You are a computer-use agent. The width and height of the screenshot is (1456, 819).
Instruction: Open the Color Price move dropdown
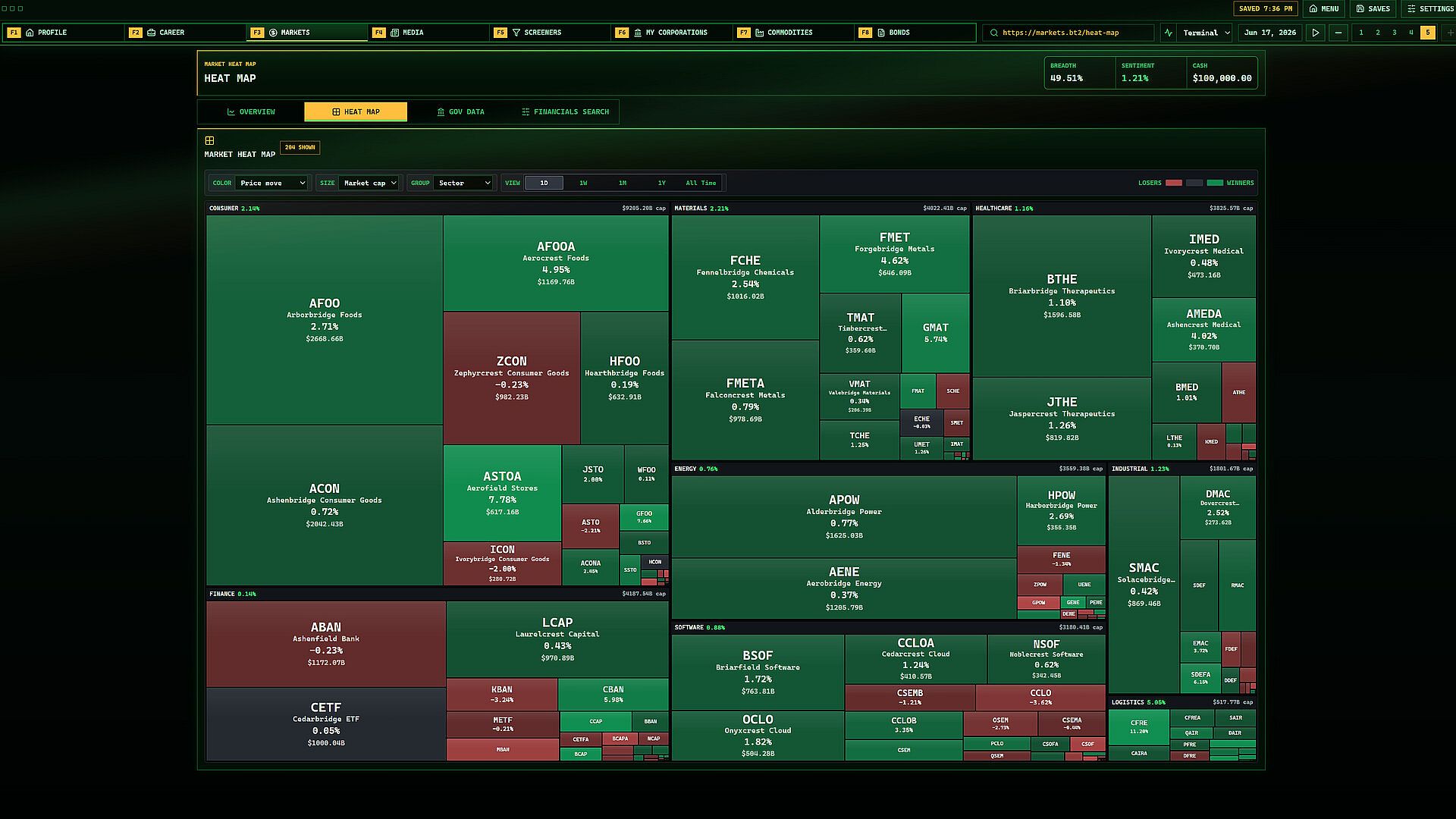tap(271, 183)
